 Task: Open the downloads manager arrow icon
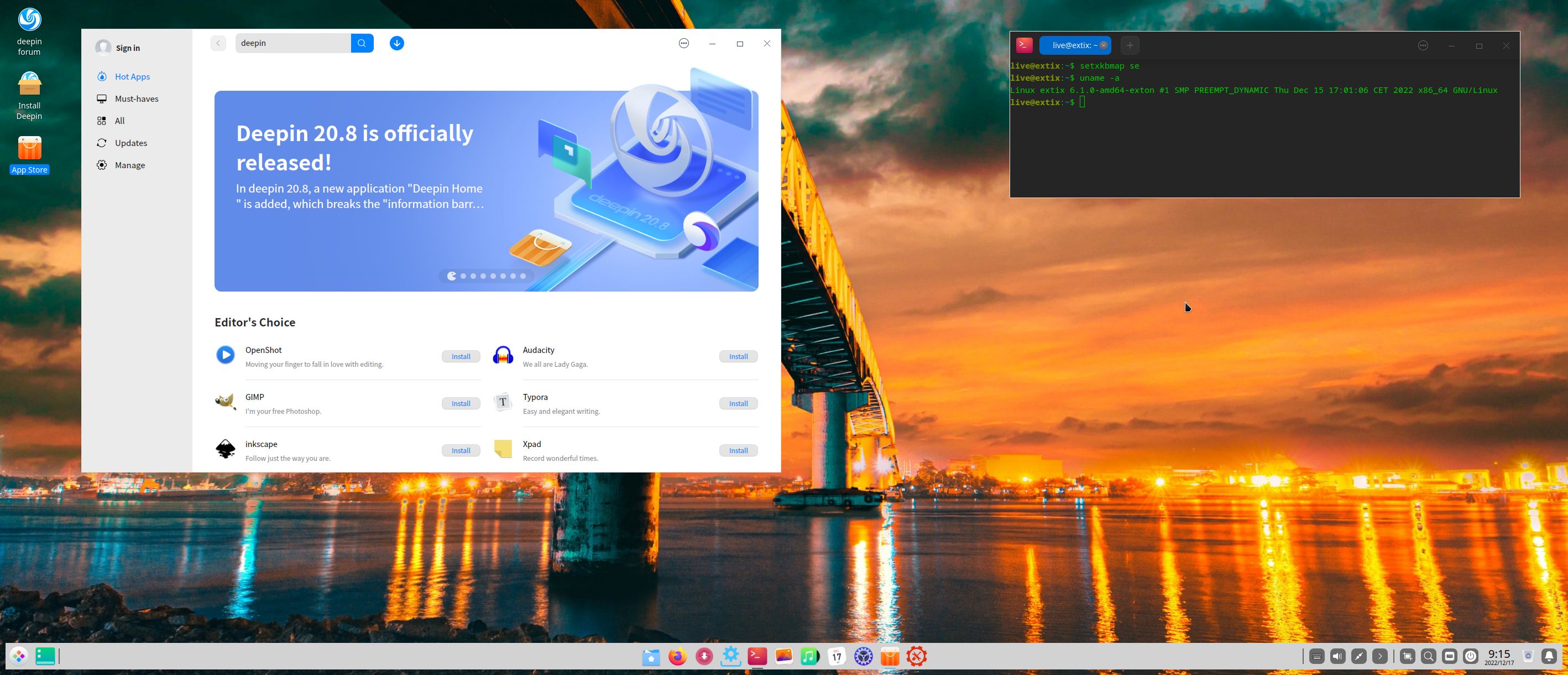tap(397, 43)
